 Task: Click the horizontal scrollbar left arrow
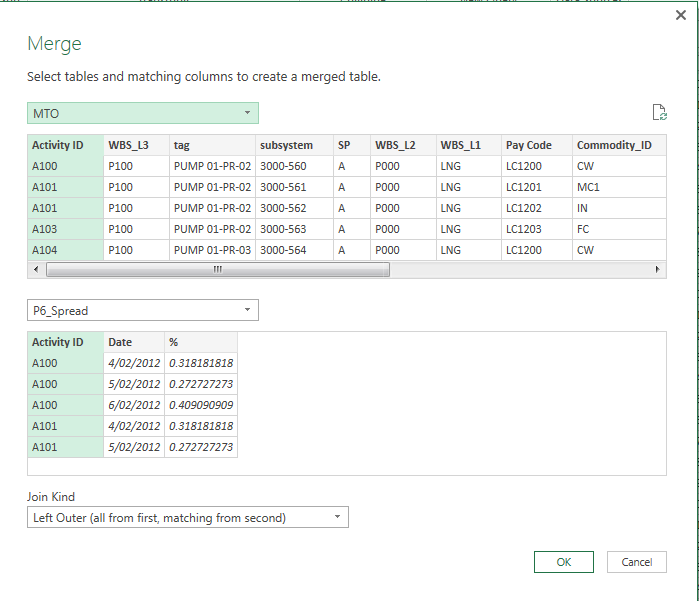[x=36, y=270]
